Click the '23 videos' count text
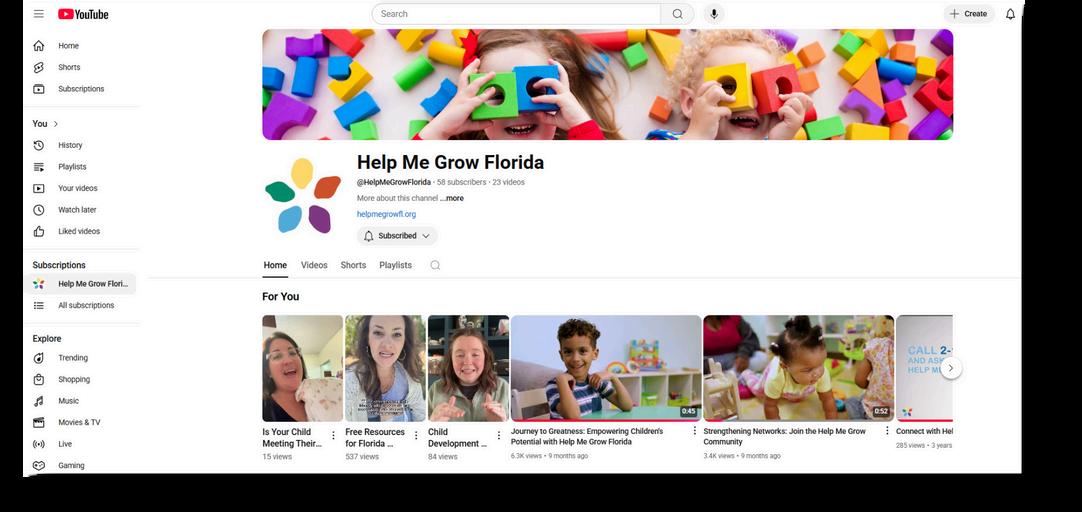Viewport: 1082px width, 512px height. click(509, 182)
